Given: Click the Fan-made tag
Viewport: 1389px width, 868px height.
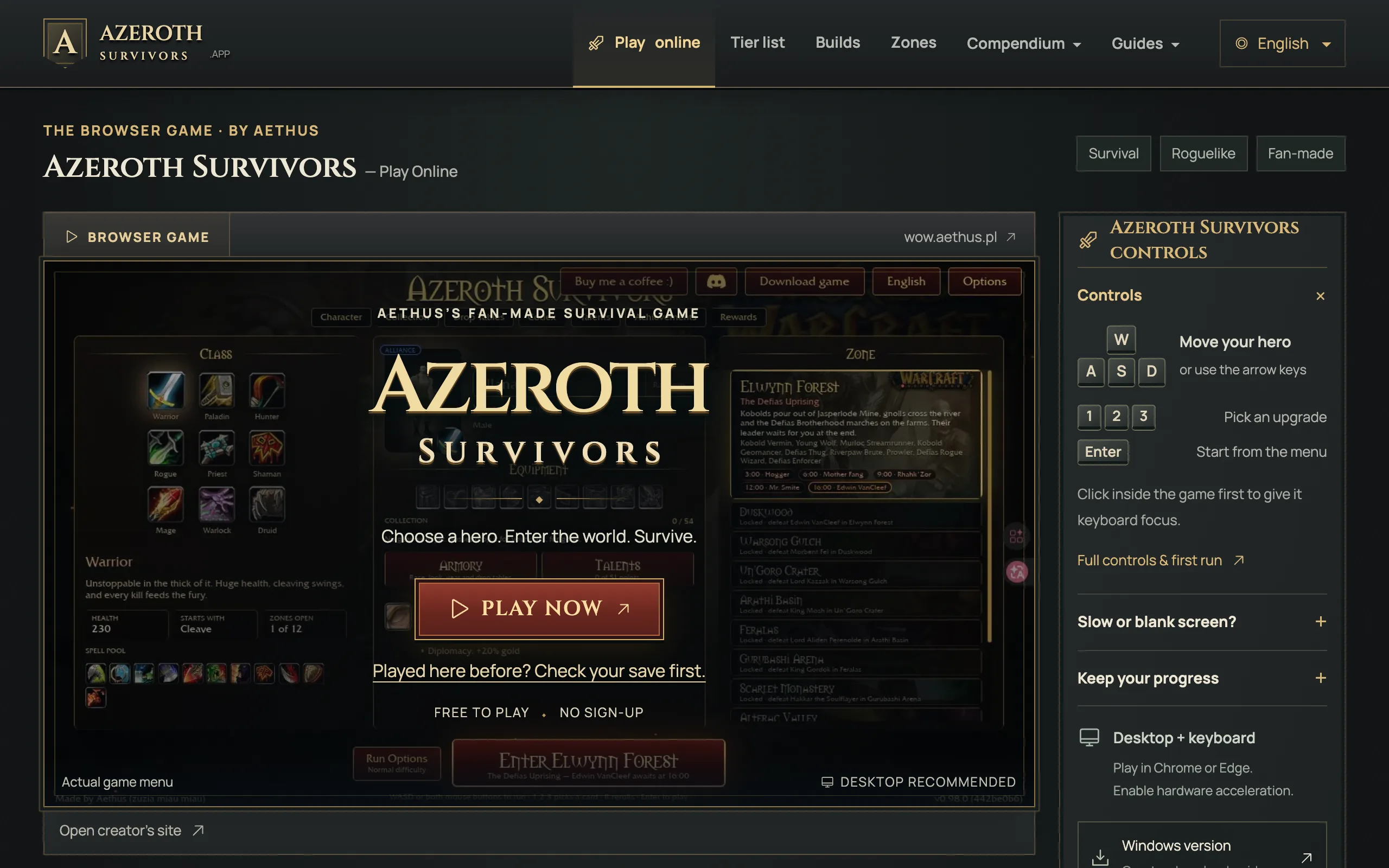Looking at the screenshot, I should (1300, 154).
